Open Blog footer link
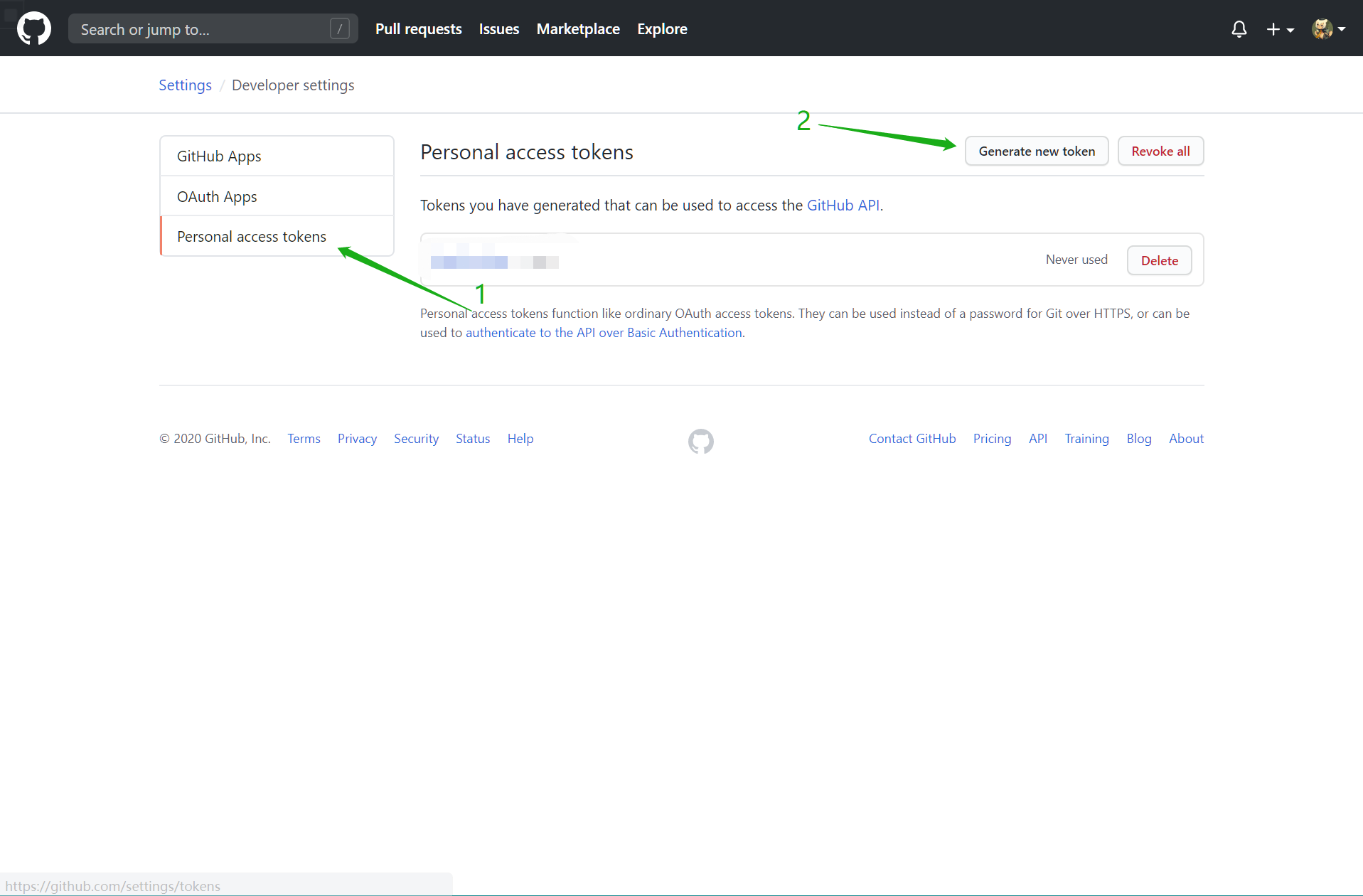1363x896 pixels. coord(1138,439)
